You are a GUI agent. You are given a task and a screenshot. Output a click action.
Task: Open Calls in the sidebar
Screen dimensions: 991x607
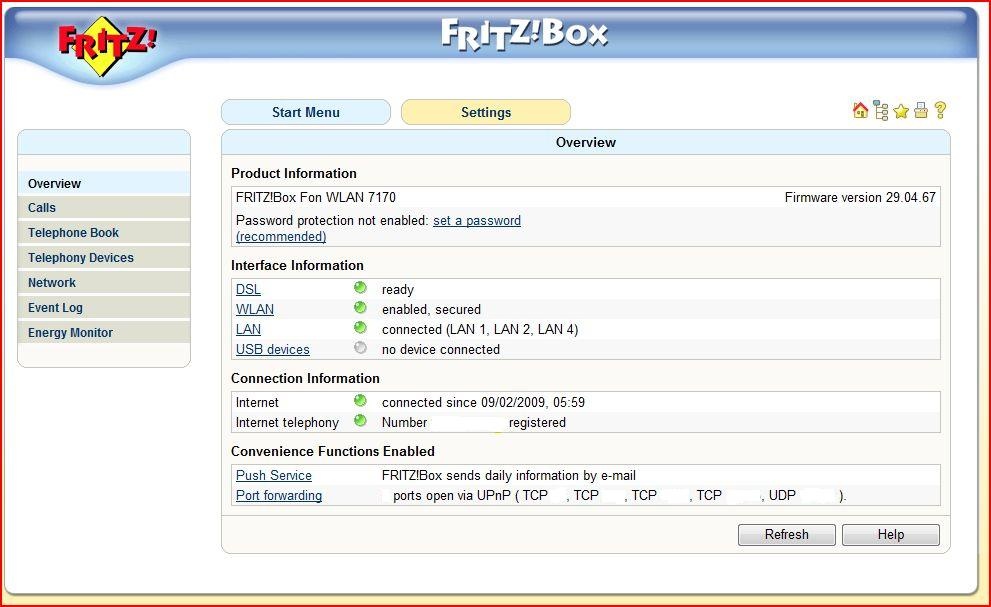click(x=104, y=207)
